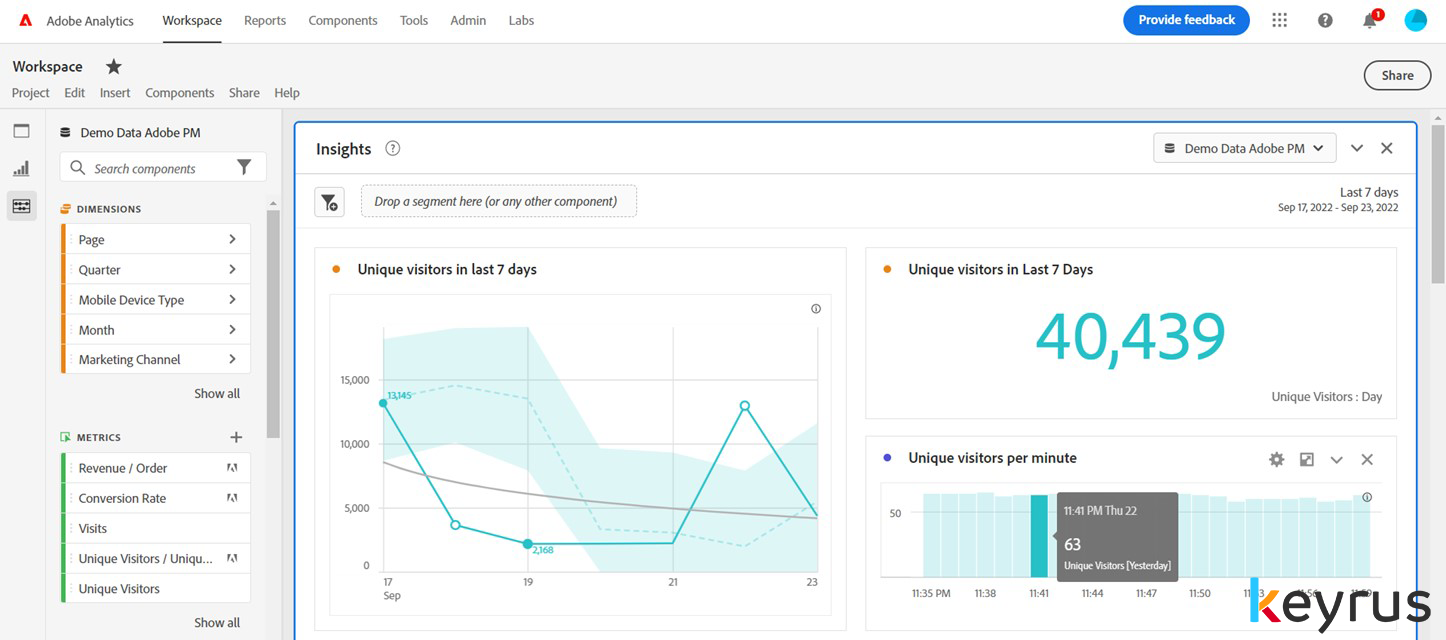Click the segment filter icon beside the drop zone
Viewport: 1446px width, 640px height.
pyautogui.click(x=330, y=202)
